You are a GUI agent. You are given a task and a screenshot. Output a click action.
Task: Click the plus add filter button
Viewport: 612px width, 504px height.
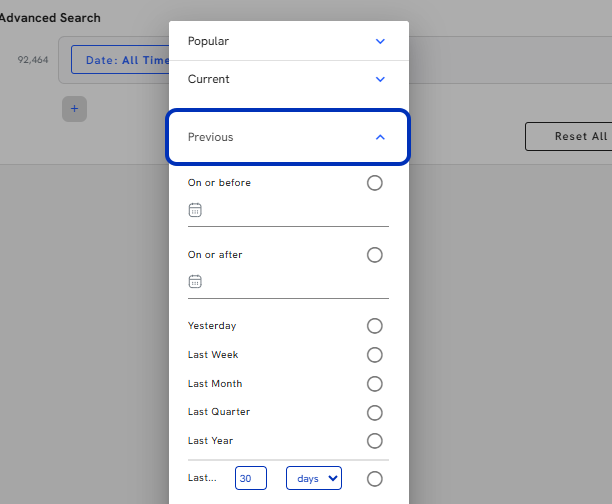pyautogui.click(x=75, y=109)
